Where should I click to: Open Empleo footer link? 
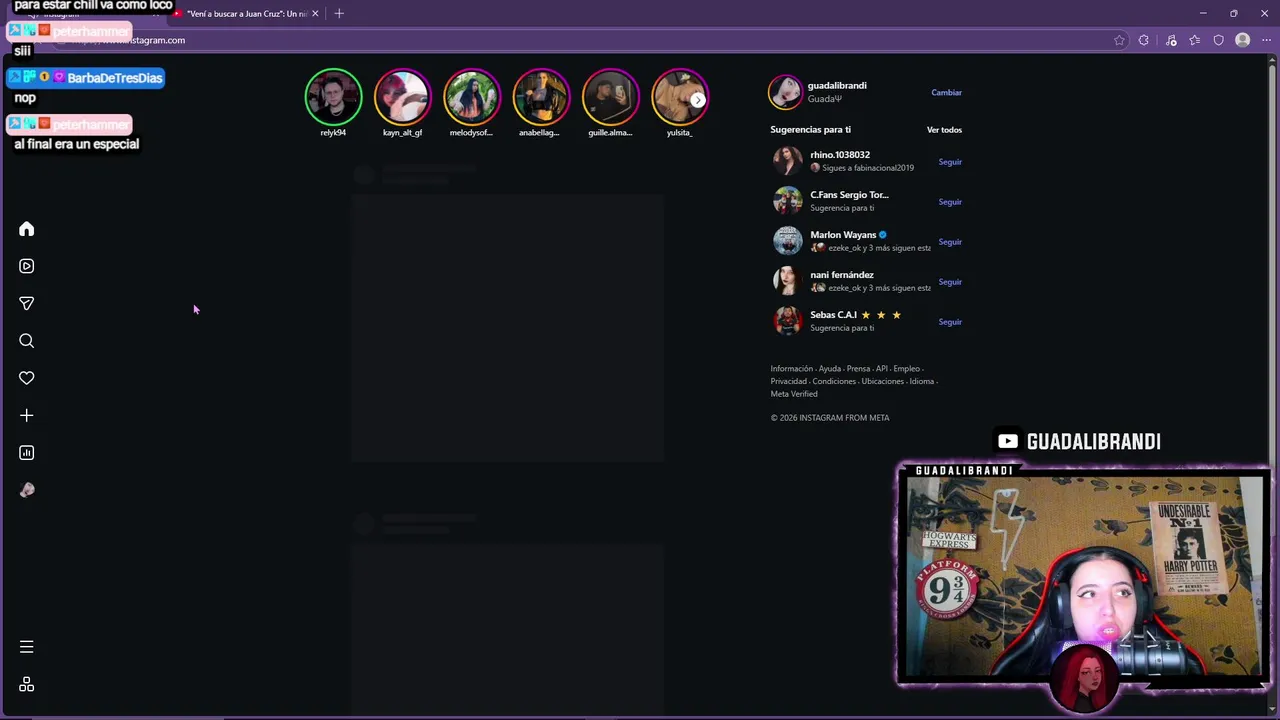907,369
